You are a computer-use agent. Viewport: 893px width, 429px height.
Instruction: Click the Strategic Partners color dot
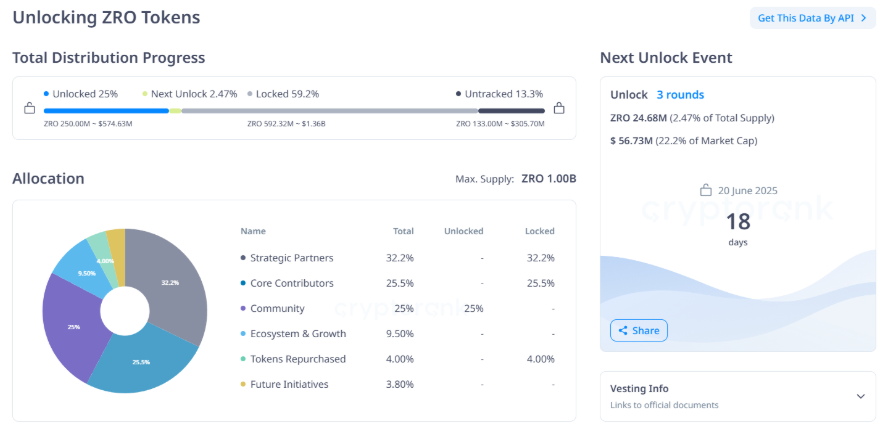click(243, 258)
